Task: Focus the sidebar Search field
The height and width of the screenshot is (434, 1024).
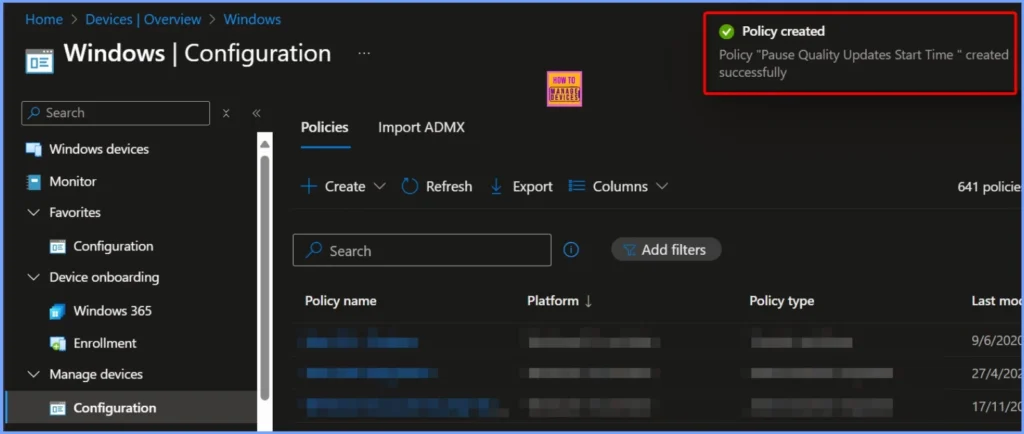Action: coord(116,113)
